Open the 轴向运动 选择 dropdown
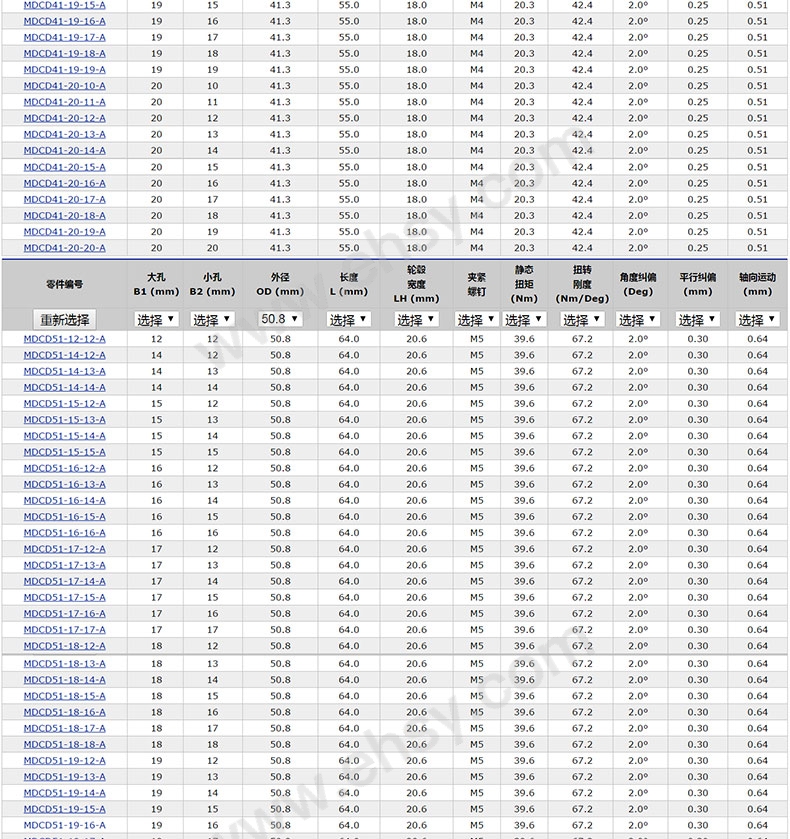This screenshot has width=790, height=839. (757, 320)
